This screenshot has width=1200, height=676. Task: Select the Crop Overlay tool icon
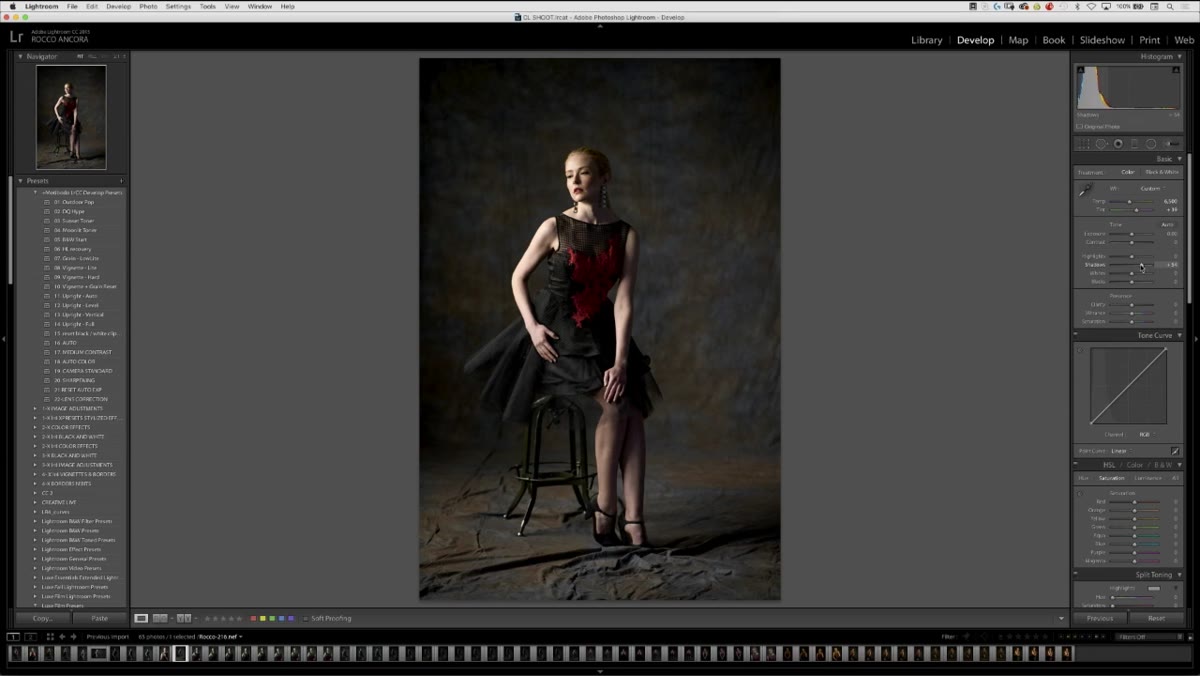1085,144
